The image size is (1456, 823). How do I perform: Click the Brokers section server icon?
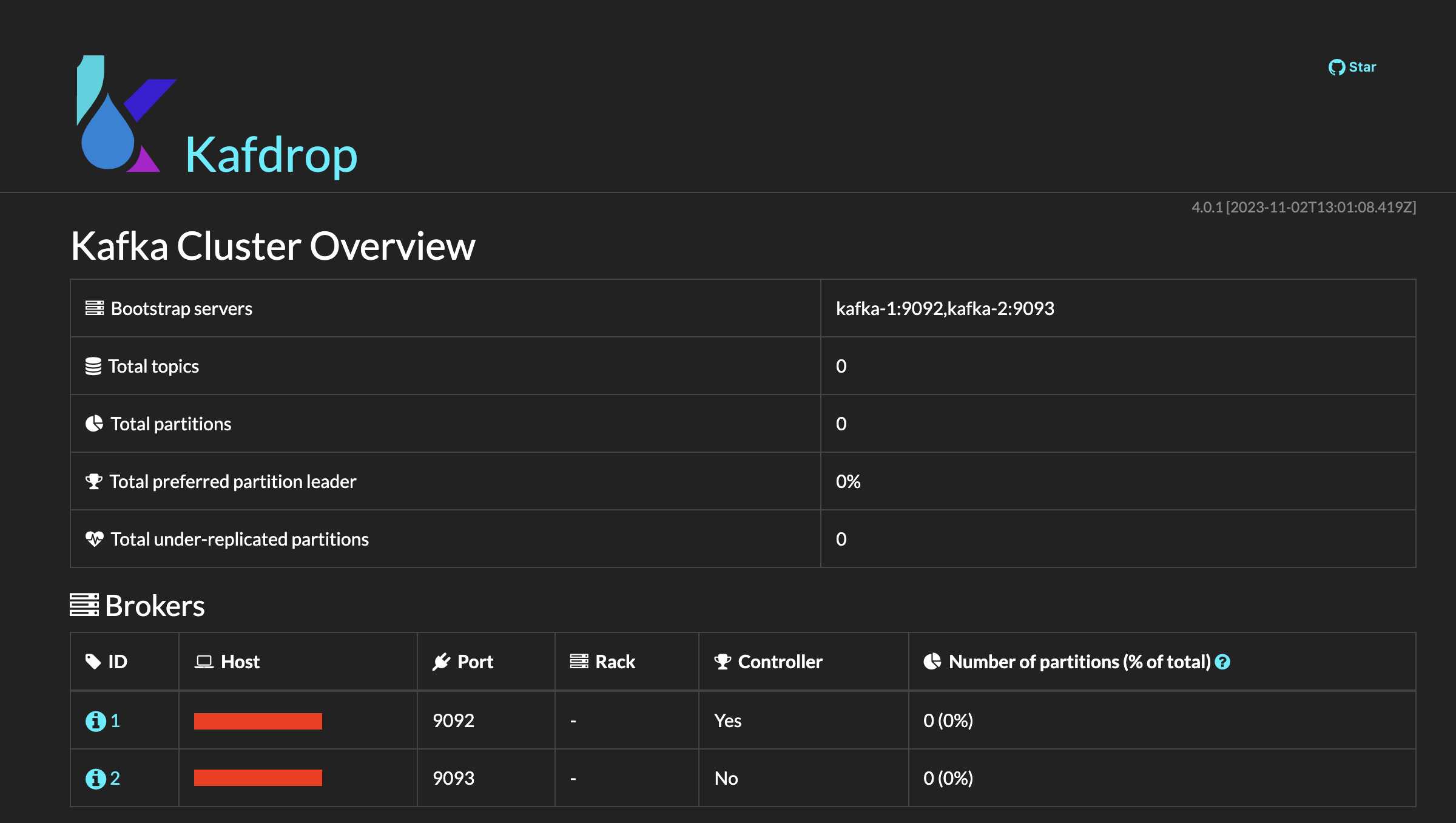pos(84,605)
